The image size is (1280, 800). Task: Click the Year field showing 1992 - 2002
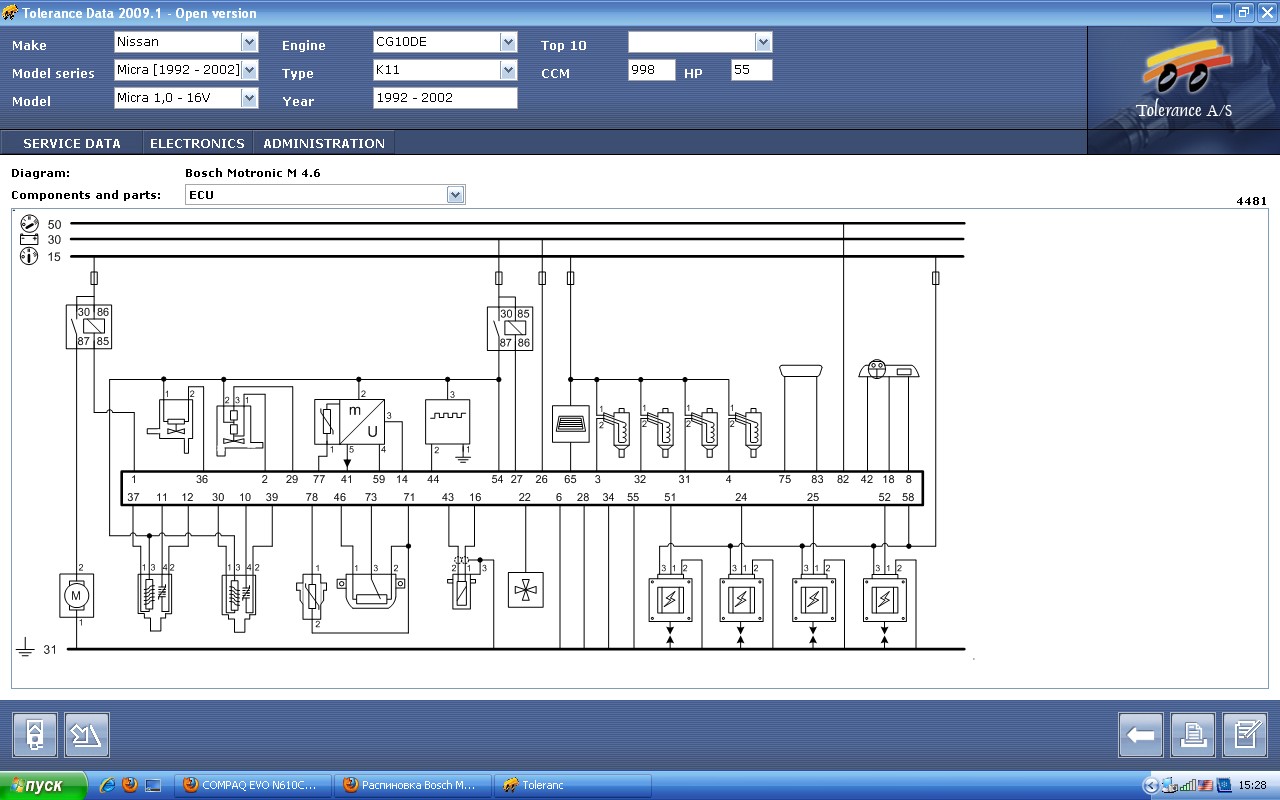445,98
